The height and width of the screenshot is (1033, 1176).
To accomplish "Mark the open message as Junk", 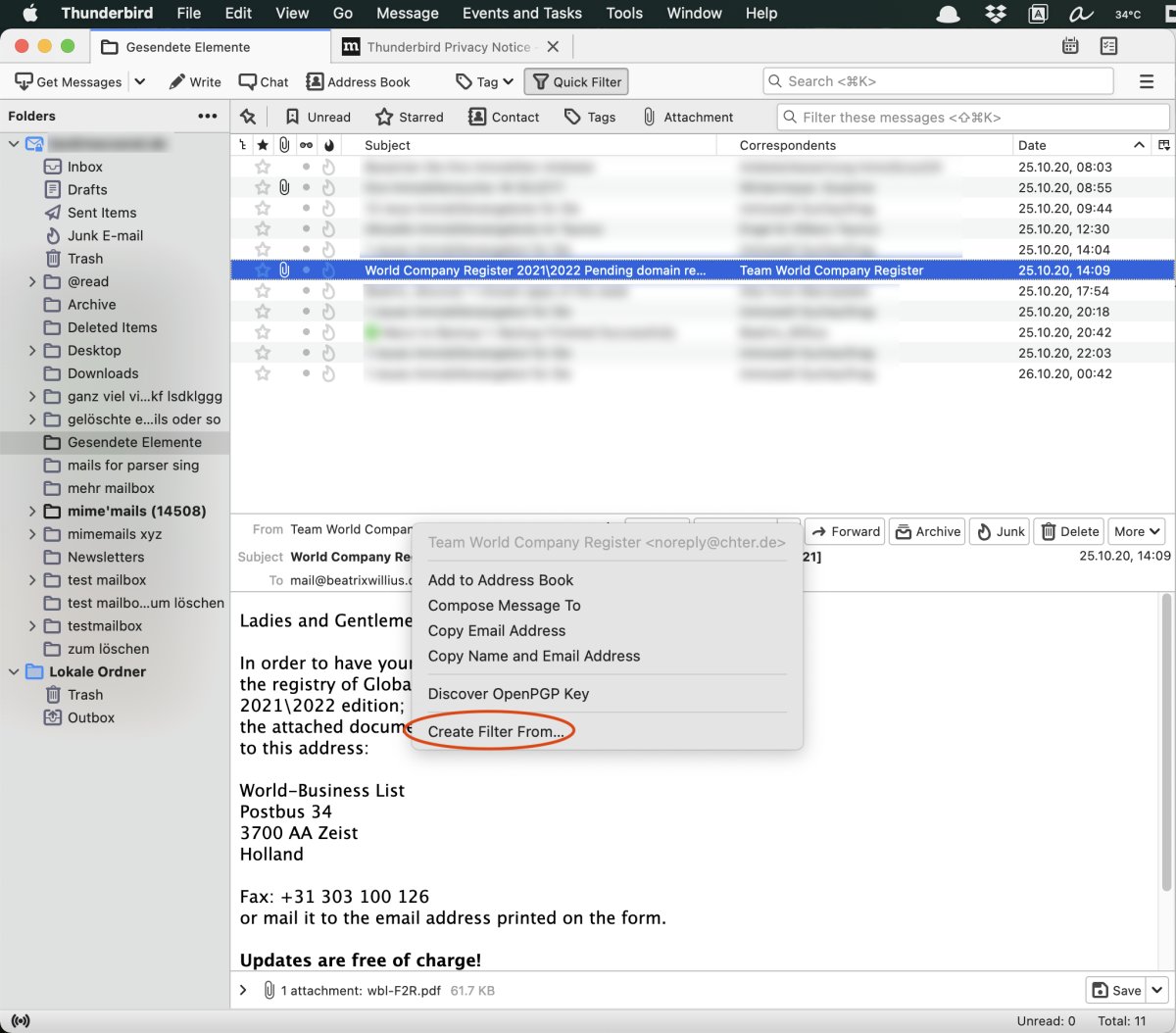I will pyautogui.click(x=1000, y=531).
